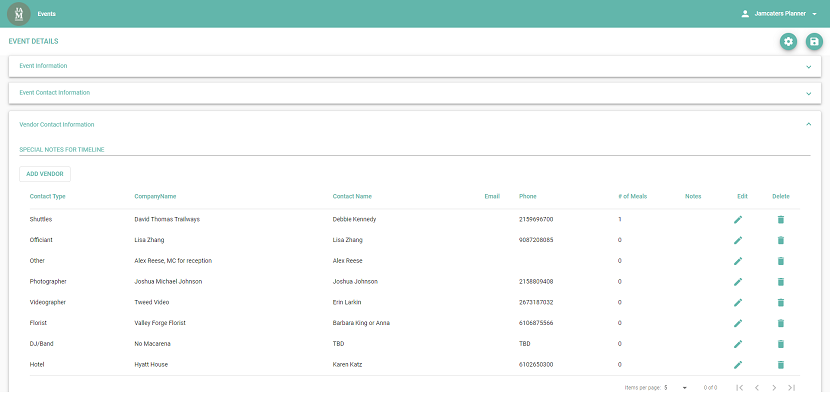
Task: Open the settings gear button
Action: tap(788, 42)
